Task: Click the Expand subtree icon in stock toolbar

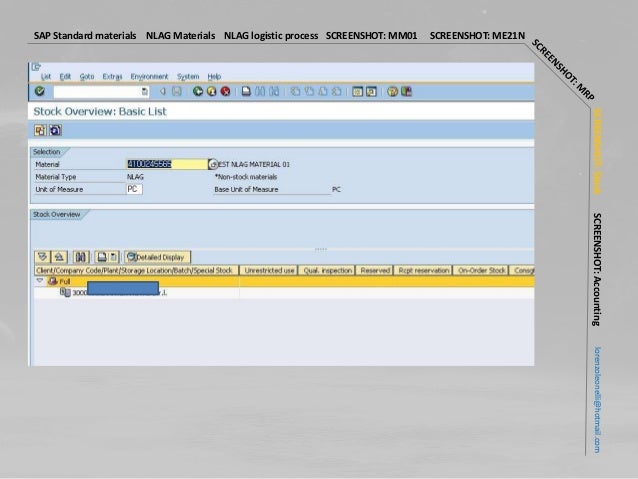Action: tap(42, 257)
